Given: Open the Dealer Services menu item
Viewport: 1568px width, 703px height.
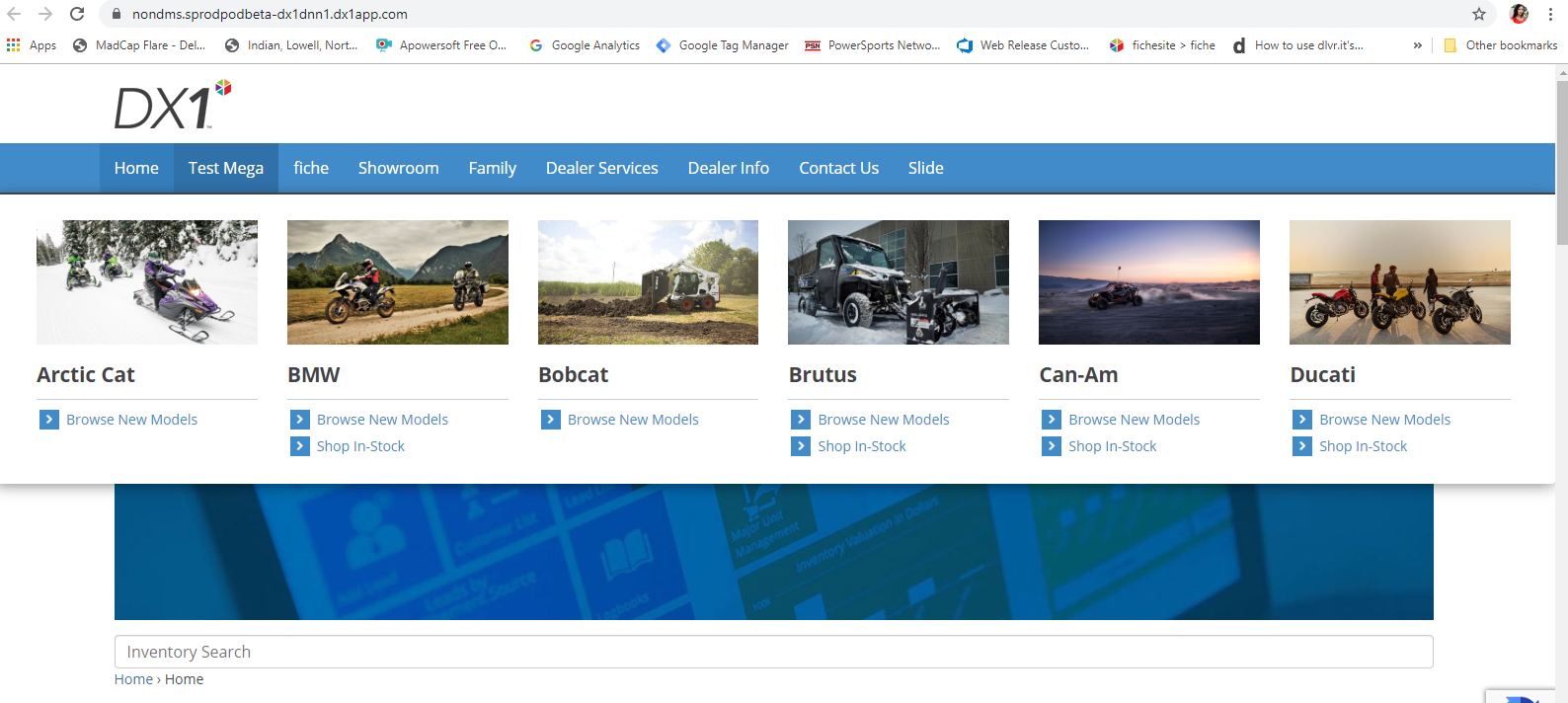Looking at the screenshot, I should [602, 168].
